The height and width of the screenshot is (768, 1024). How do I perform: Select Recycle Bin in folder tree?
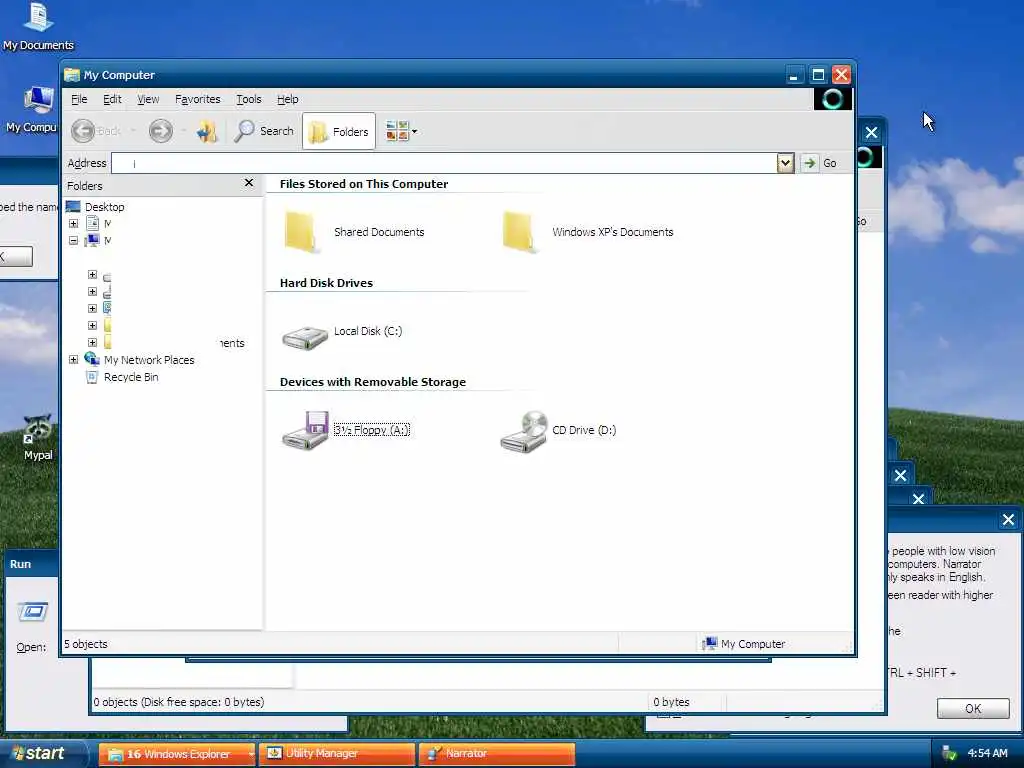pyautogui.click(x=131, y=377)
